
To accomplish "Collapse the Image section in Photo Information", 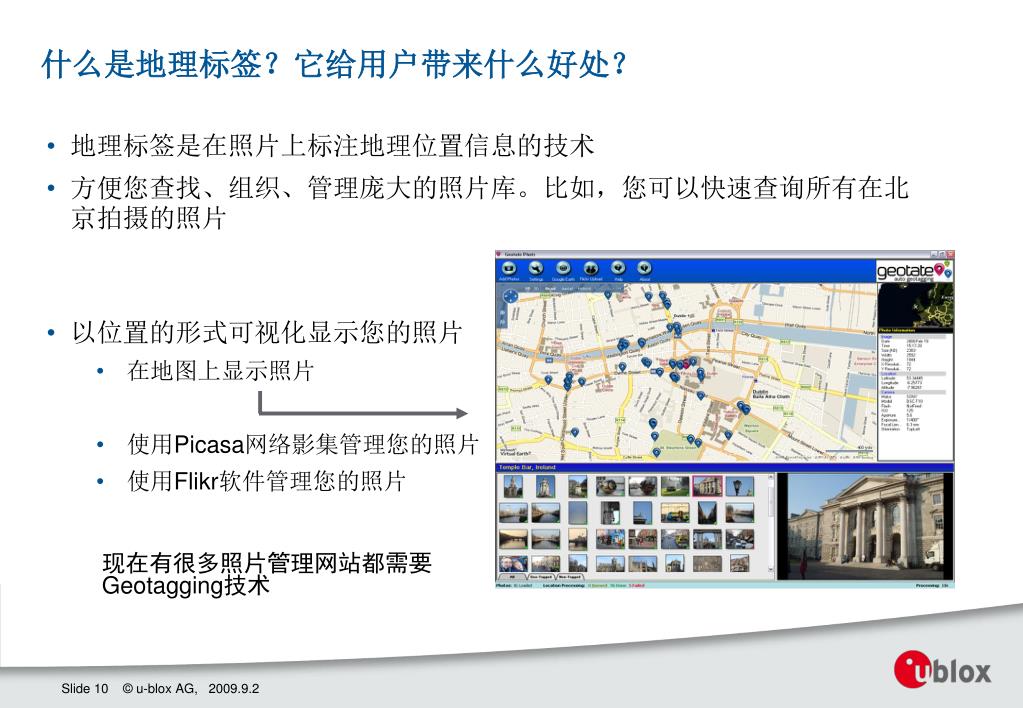I will (x=913, y=337).
